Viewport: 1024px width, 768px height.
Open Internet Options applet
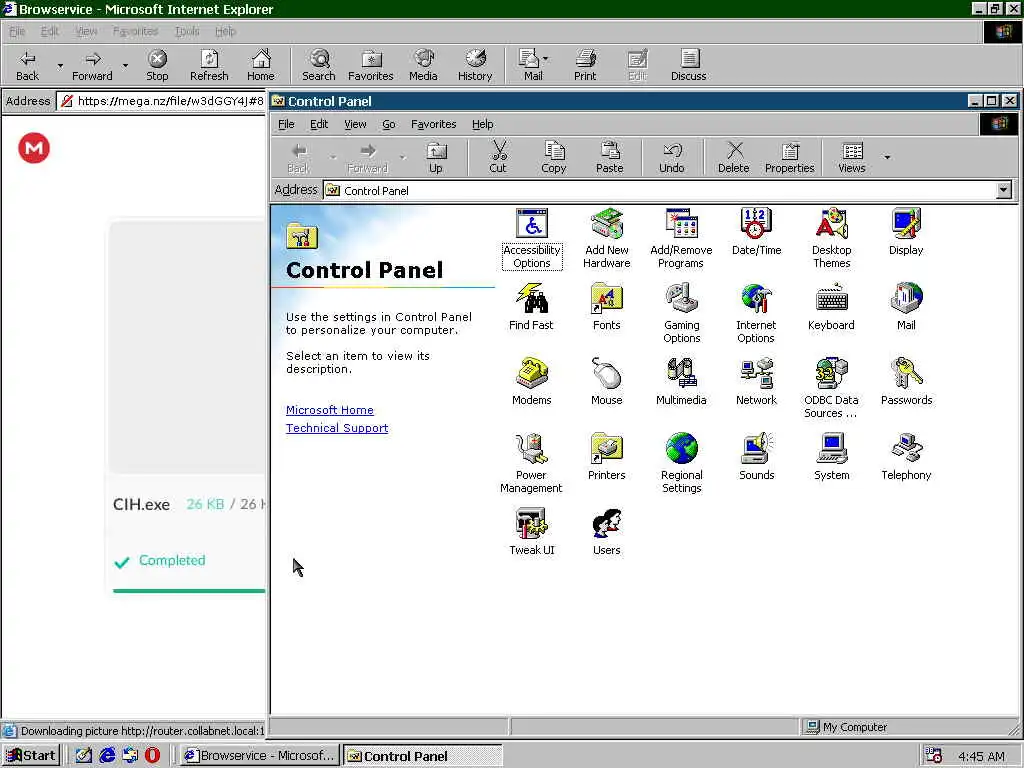pyautogui.click(x=756, y=313)
